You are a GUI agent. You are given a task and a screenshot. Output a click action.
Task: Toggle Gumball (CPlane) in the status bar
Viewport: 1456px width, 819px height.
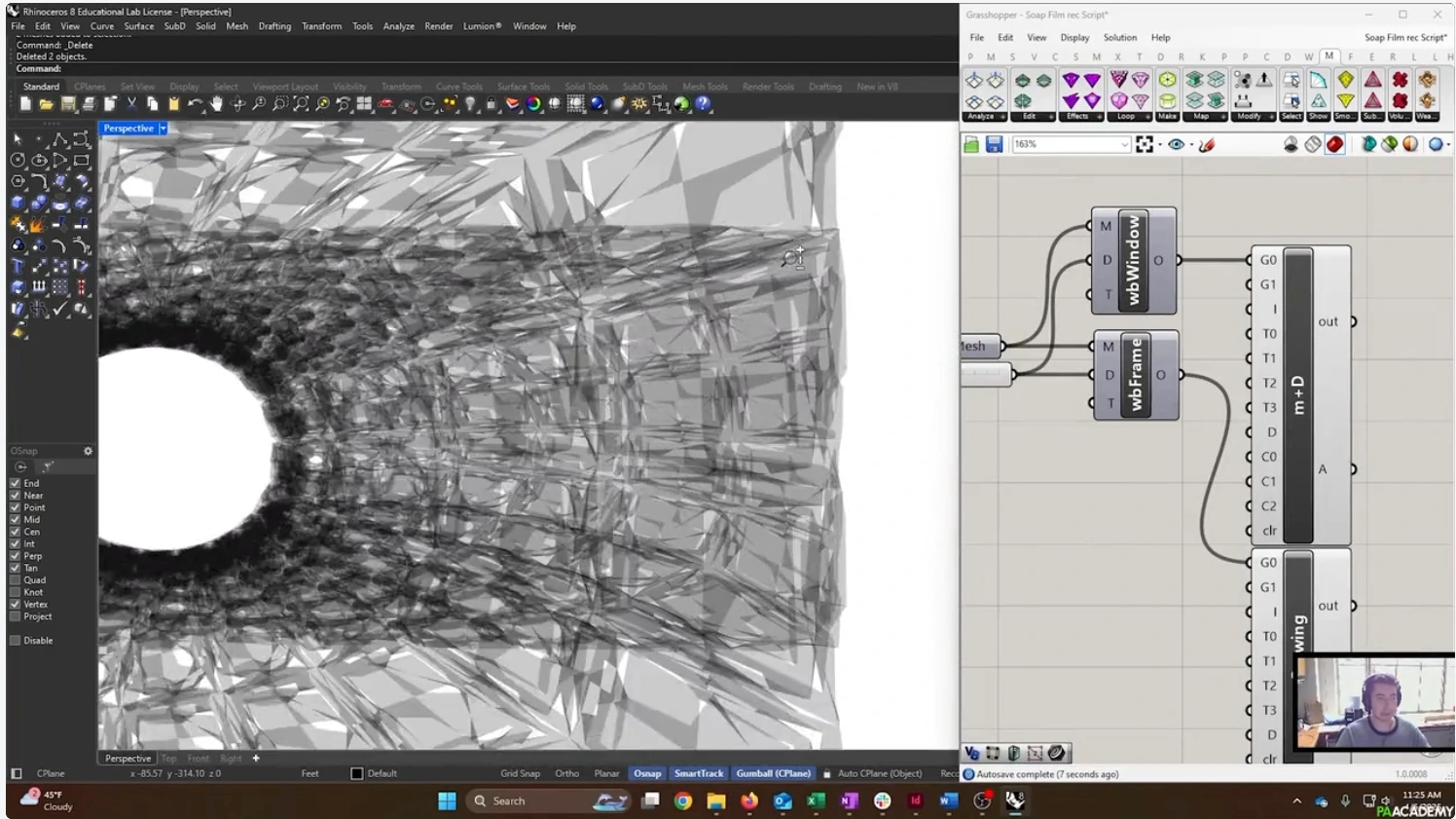click(773, 773)
